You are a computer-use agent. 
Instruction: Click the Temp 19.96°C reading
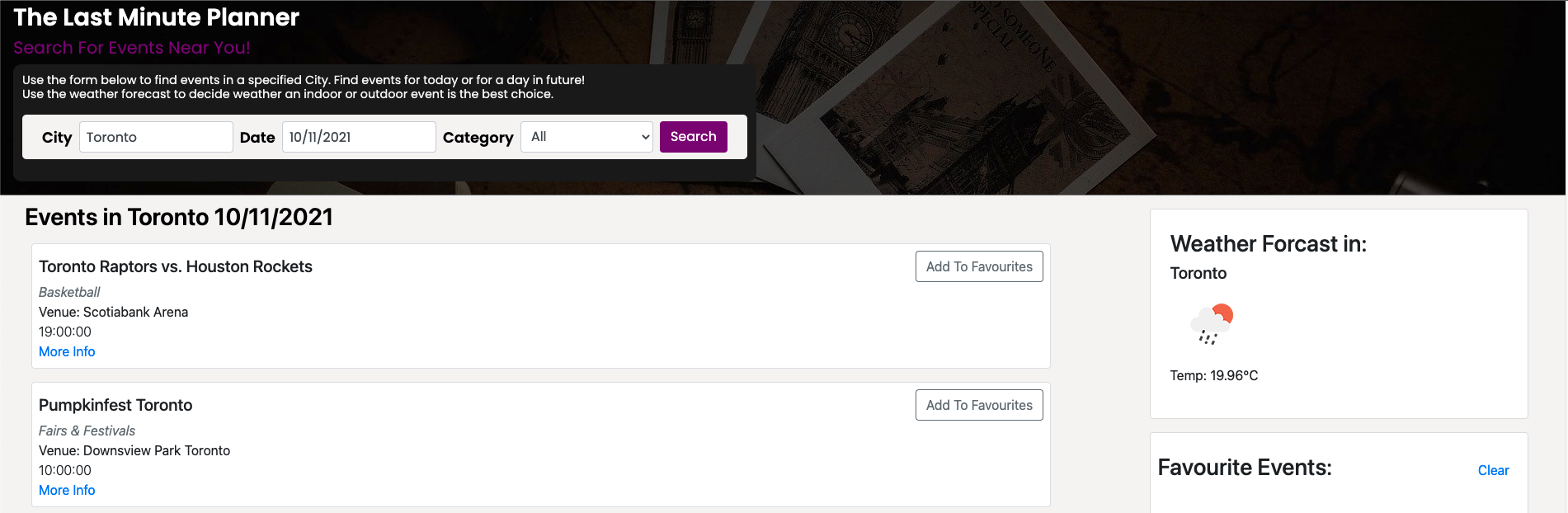[1213, 375]
